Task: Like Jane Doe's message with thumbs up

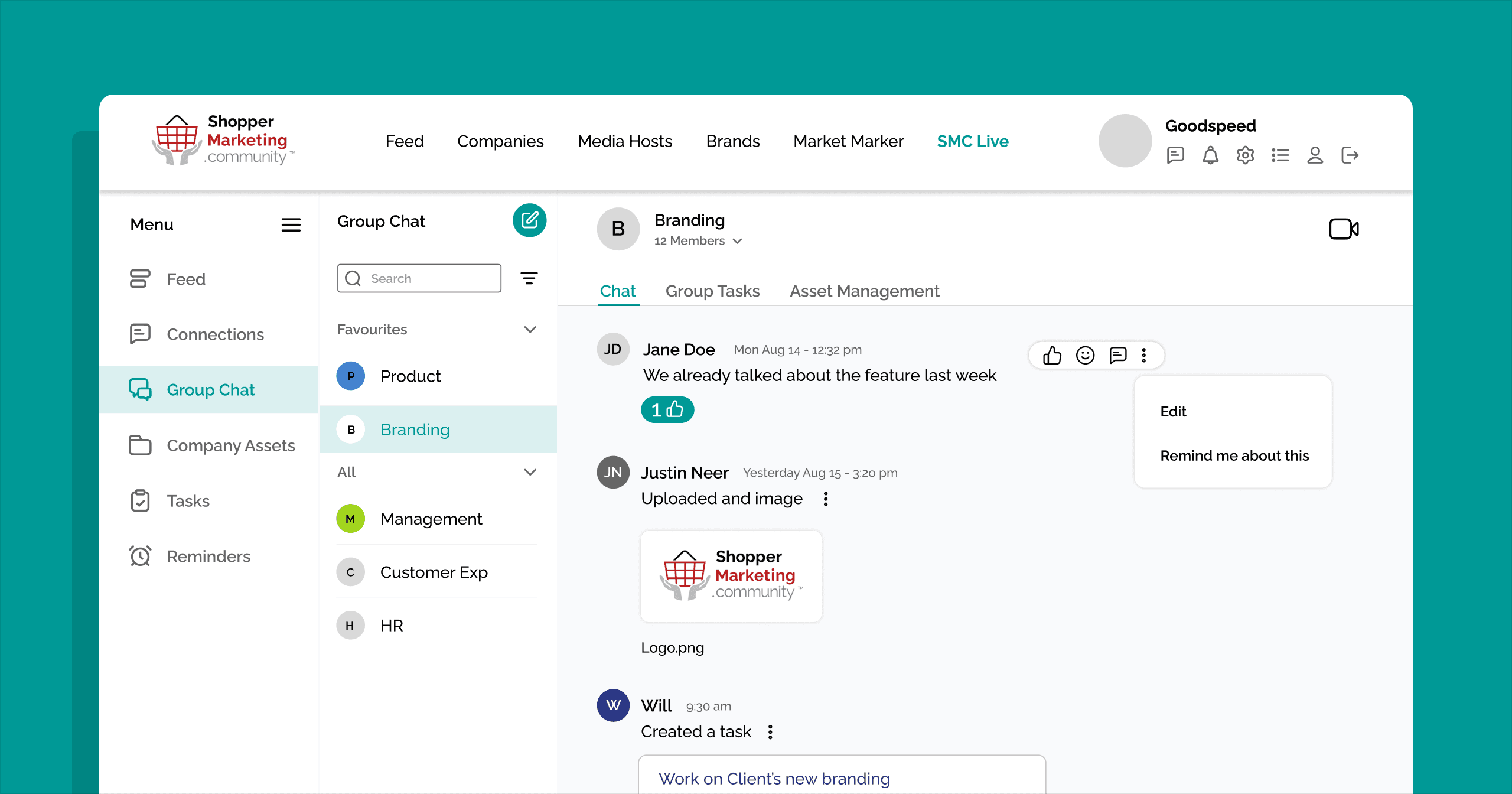Action: click(1052, 355)
